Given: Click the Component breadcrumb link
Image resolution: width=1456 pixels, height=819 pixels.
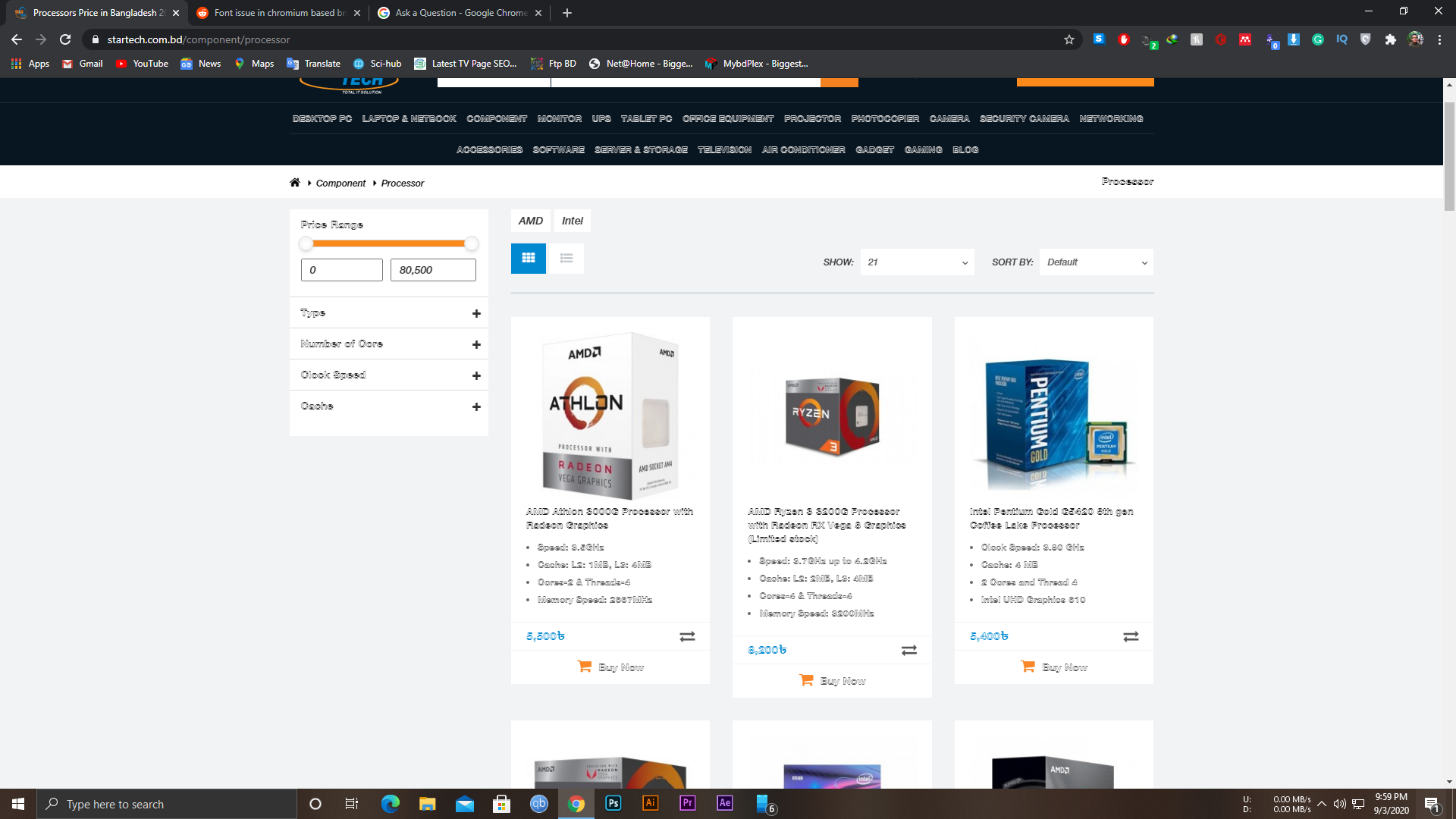Looking at the screenshot, I should tap(340, 183).
